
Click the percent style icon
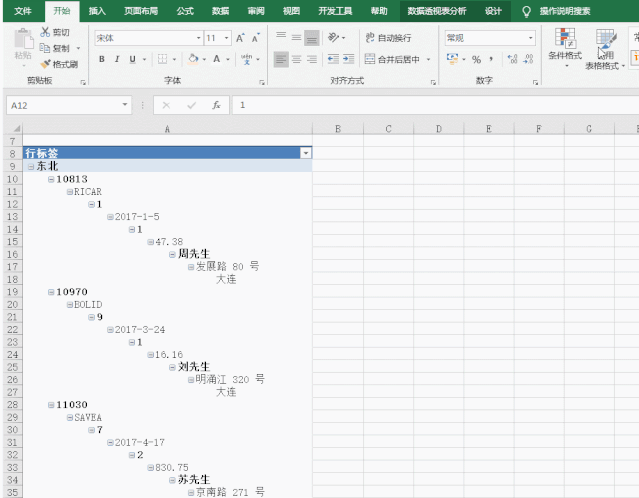tap(476, 59)
